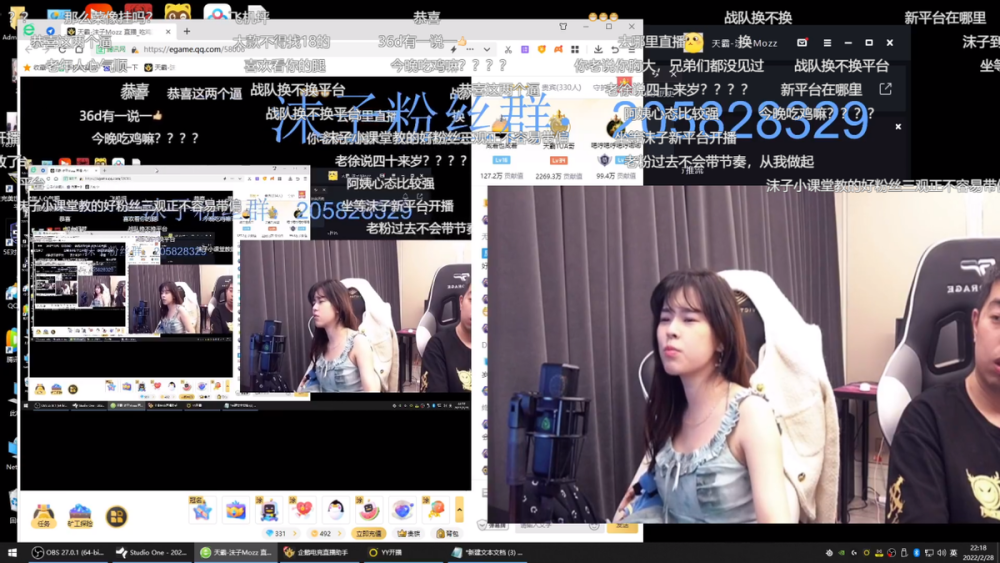Select the orange balloon gift
The height and width of the screenshot is (563, 1000).
pos(436,510)
